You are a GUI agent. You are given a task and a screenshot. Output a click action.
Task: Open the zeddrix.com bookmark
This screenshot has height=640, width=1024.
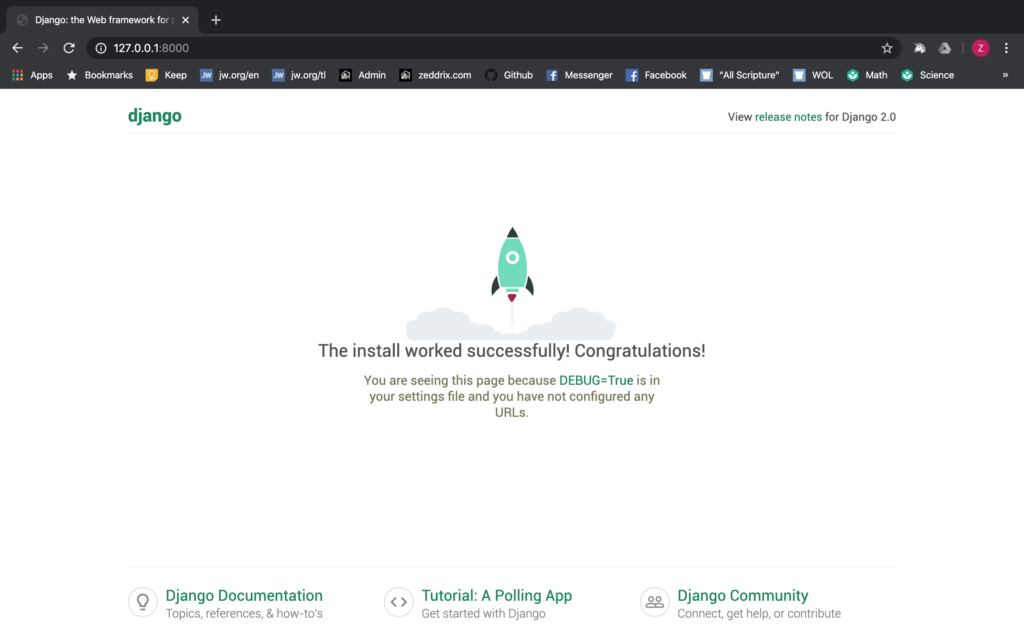point(435,75)
